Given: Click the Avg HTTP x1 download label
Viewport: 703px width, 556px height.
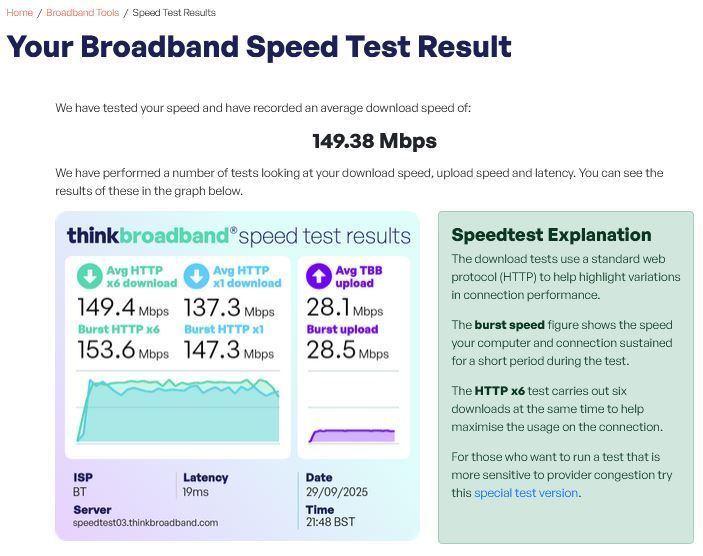Looking at the screenshot, I should (x=247, y=277).
